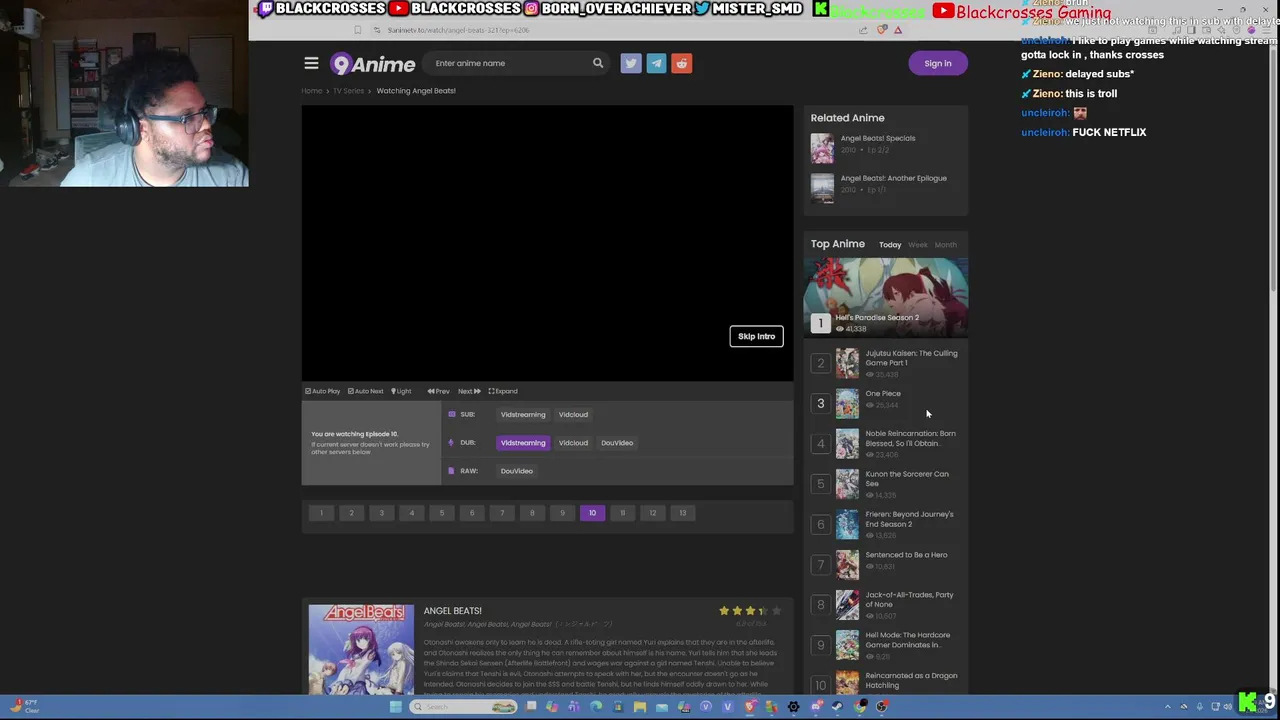Screen dimensions: 1280x720
Task: Select episode 11
Action: pyautogui.click(x=622, y=513)
